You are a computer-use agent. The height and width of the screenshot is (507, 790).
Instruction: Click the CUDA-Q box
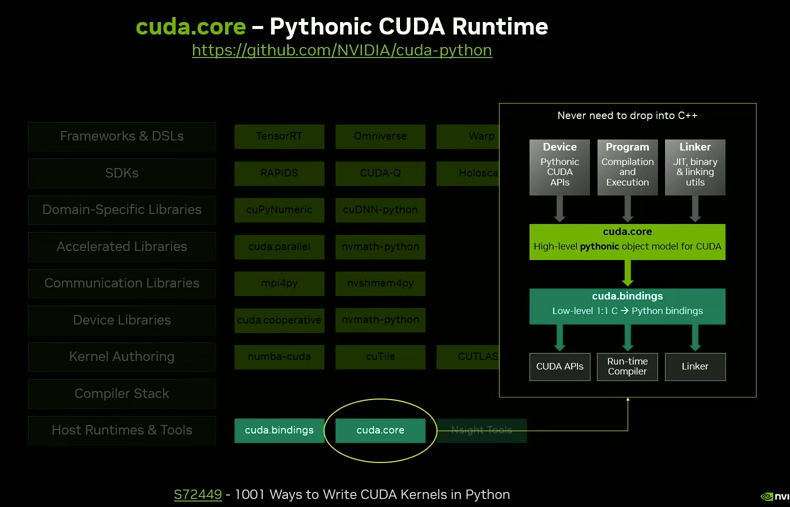coord(380,173)
